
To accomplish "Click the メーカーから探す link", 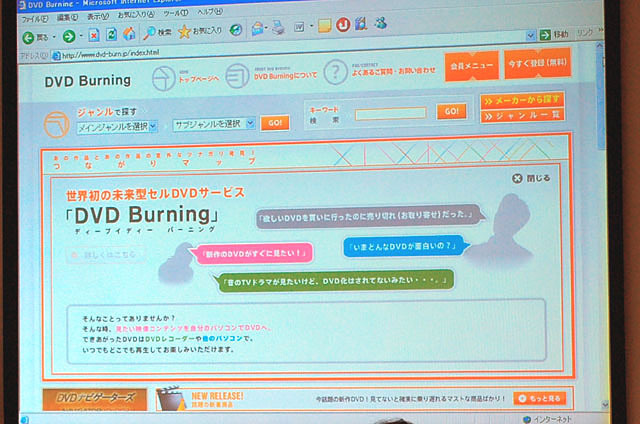I will coord(523,100).
